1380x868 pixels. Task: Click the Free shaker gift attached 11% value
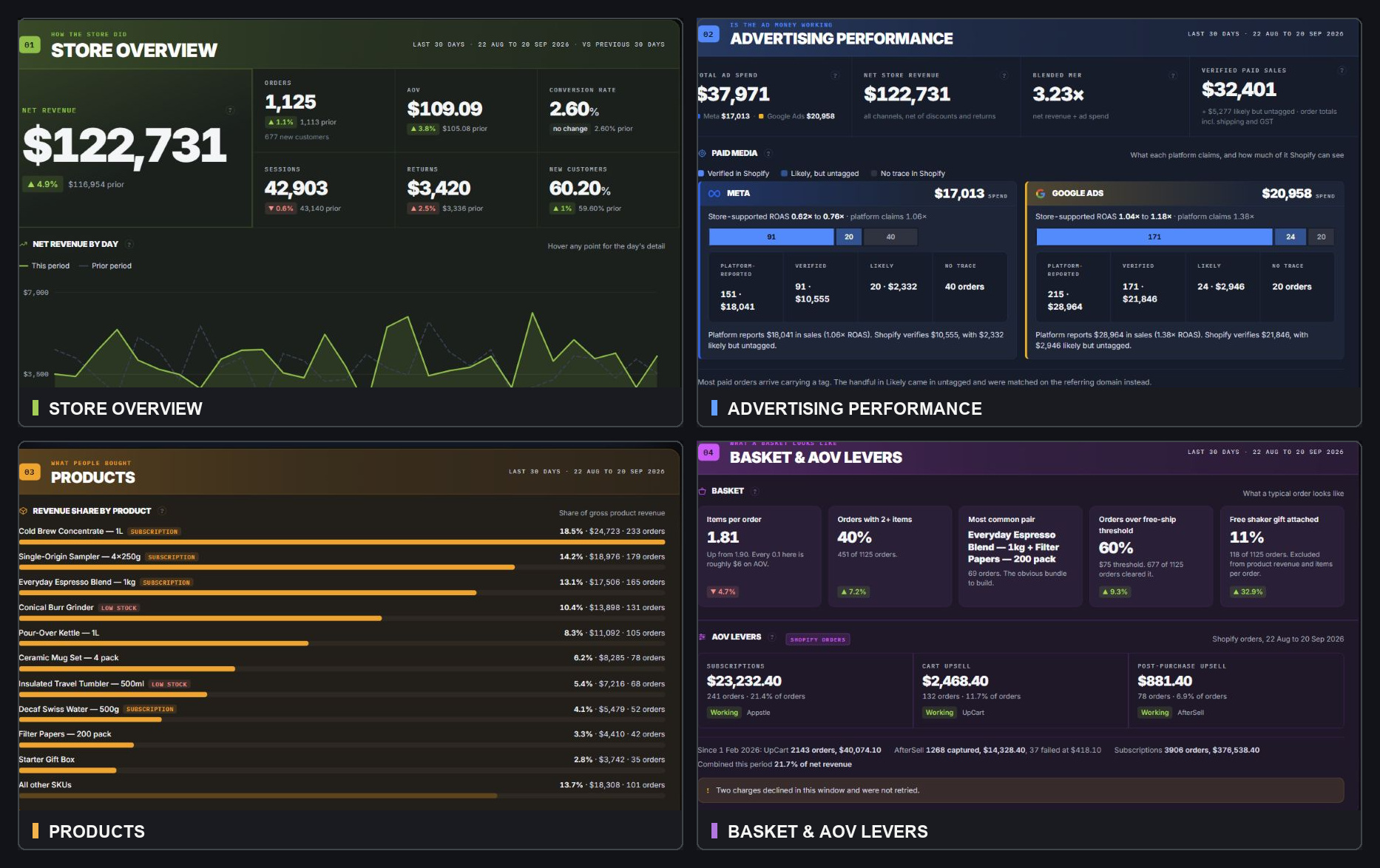click(x=1247, y=538)
